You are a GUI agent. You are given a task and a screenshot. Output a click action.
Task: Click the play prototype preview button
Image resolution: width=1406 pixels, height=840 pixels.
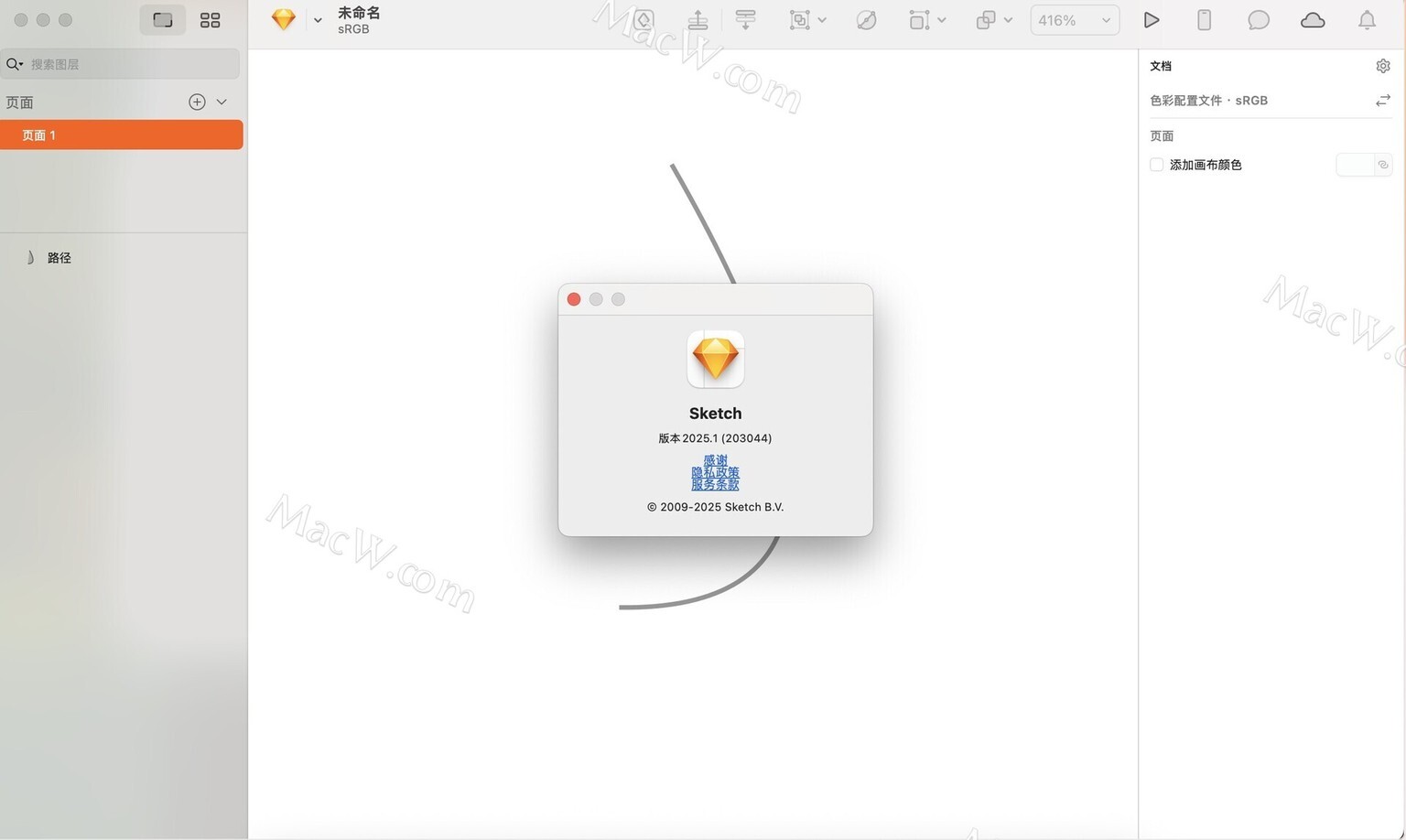pos(1151,20)
